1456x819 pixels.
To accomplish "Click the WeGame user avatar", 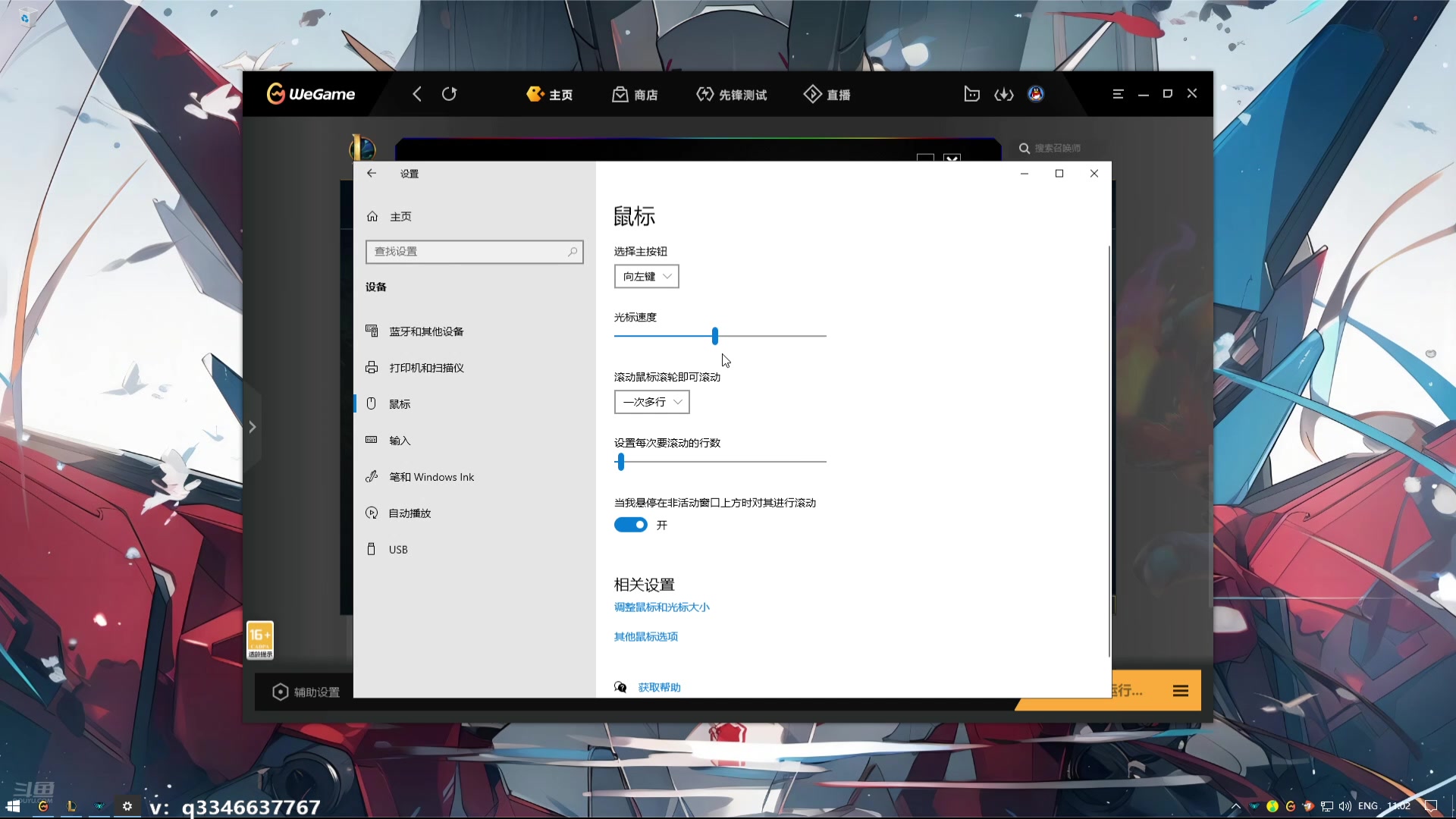I will (1036, 94).
